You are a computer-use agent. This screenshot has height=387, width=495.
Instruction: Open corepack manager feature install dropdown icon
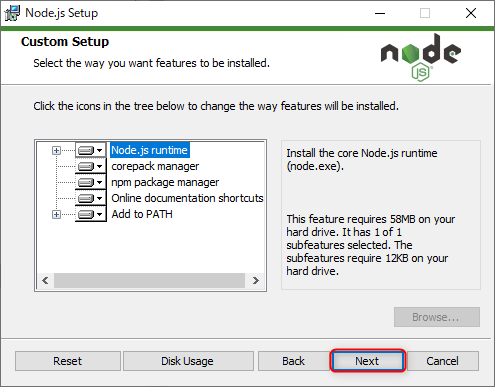[x=91, y=166]
